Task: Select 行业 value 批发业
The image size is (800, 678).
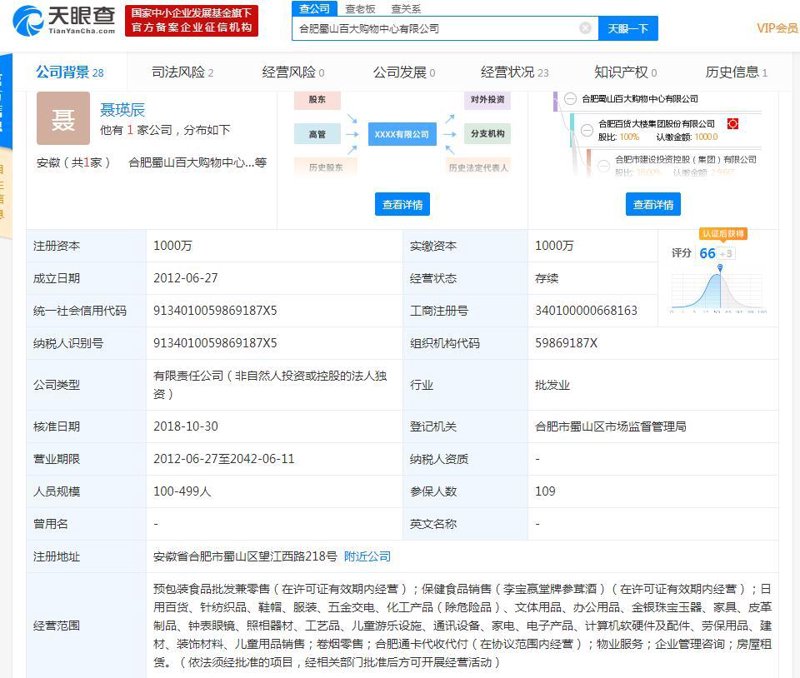Action: click(552, 385)
